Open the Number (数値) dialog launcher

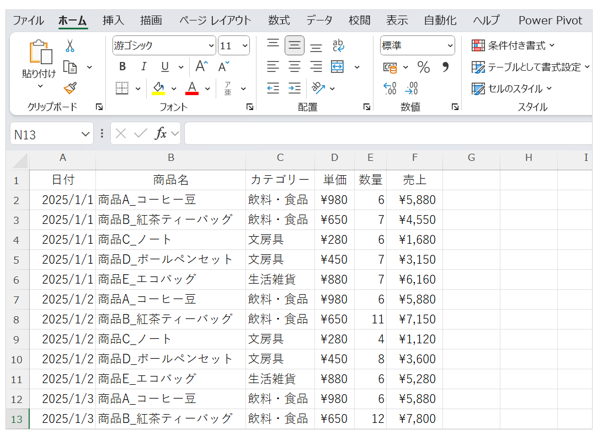pyautogui.click(x=455, y=107)
